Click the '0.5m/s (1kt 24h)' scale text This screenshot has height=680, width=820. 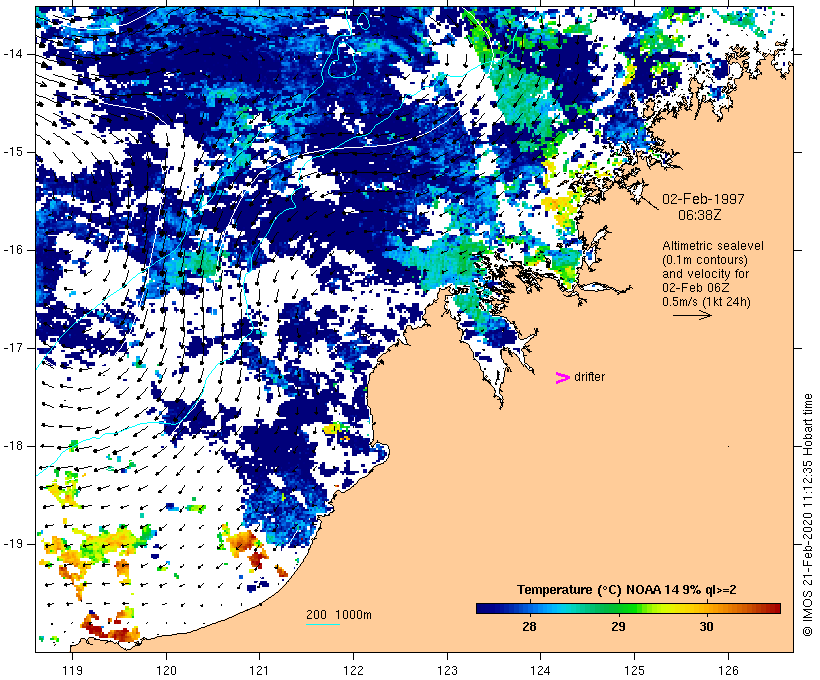[706, 302]
